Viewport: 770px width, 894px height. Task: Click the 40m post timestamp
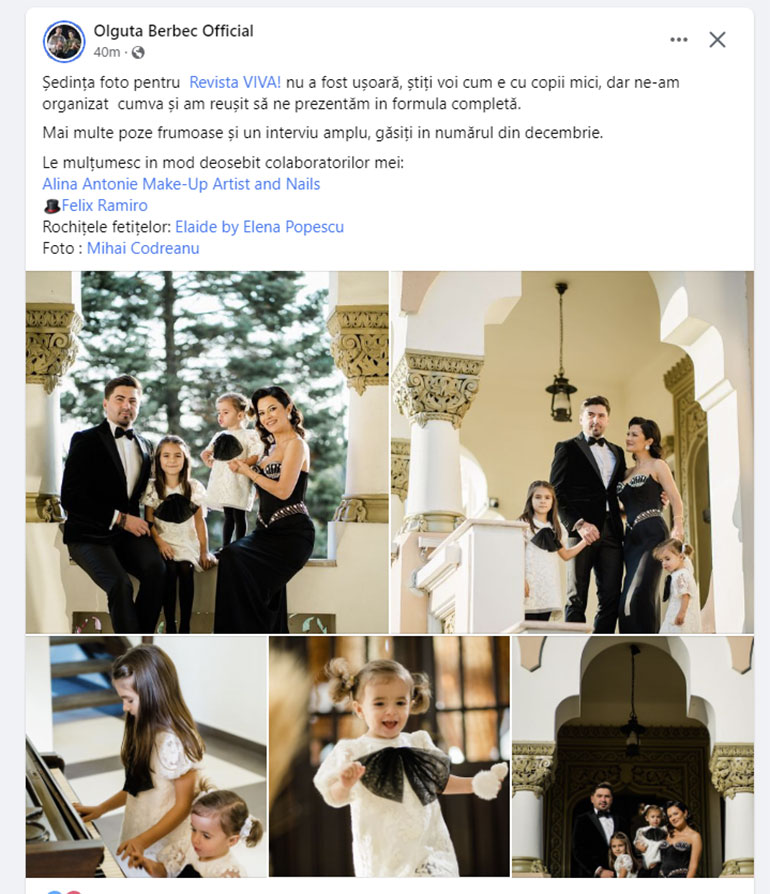(x=107, y=52)
